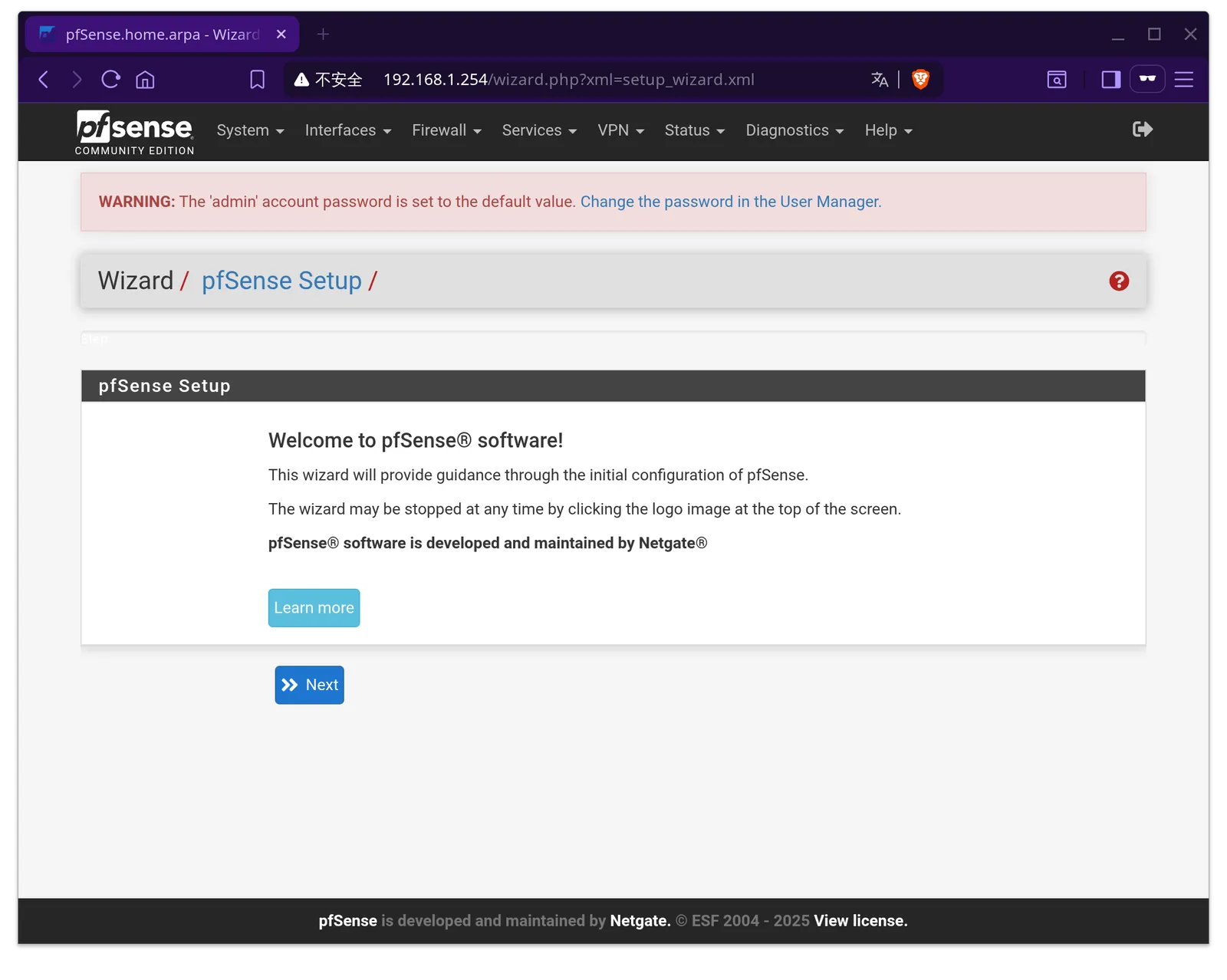Click the Learn more button

pyautogui.click(x=314, y=608)
